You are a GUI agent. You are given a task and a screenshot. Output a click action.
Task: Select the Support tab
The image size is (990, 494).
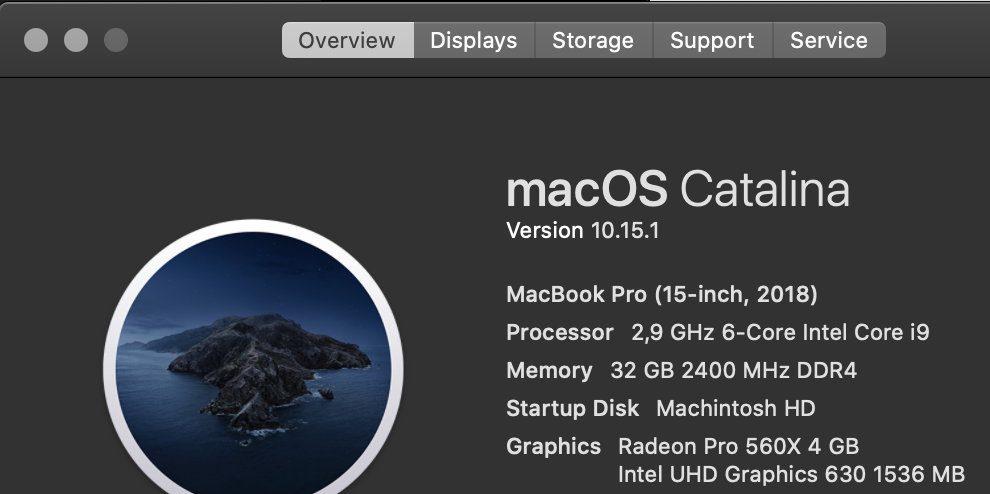(x=713, y=40)
